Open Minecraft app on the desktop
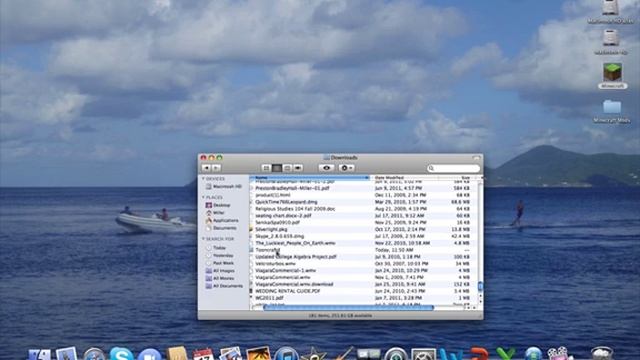This screenshot has height=360, width=640. 612,76
